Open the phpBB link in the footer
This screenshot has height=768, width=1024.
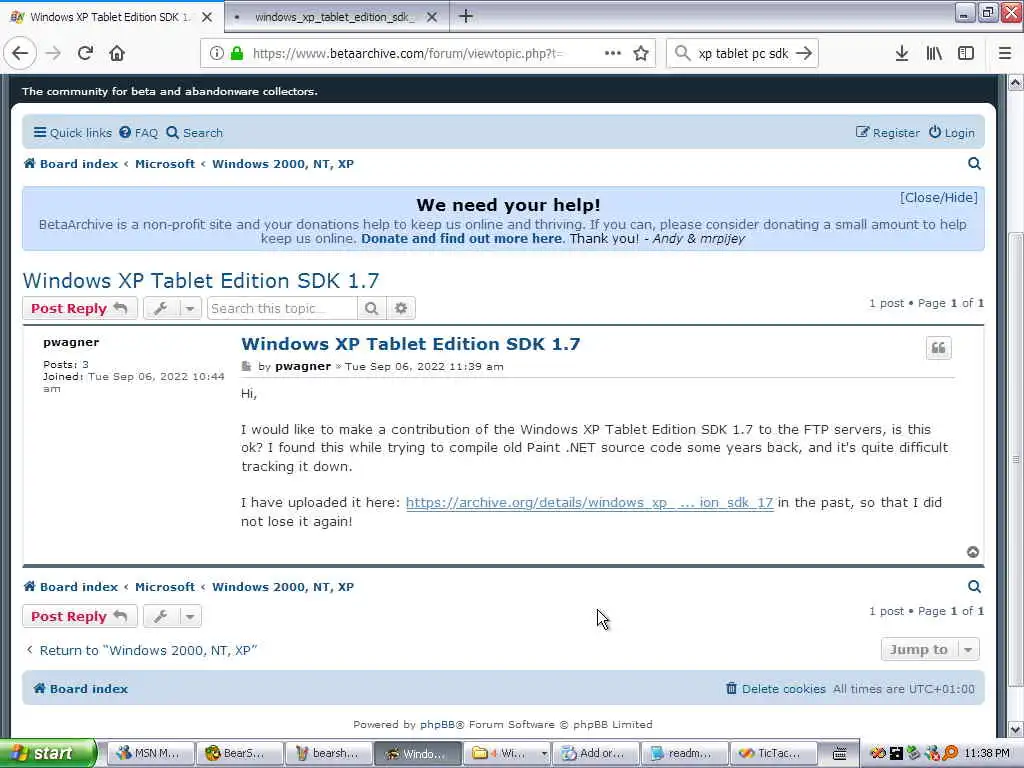point(437,724)
